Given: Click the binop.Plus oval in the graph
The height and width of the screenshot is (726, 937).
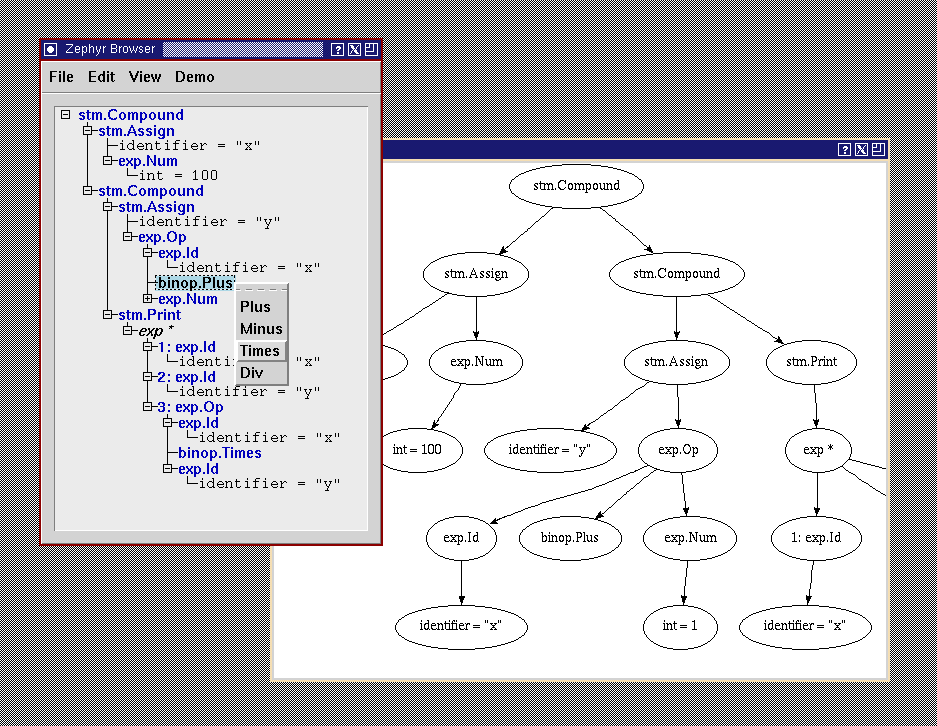Looking at the screenshot, I should [x=570, y=538].
